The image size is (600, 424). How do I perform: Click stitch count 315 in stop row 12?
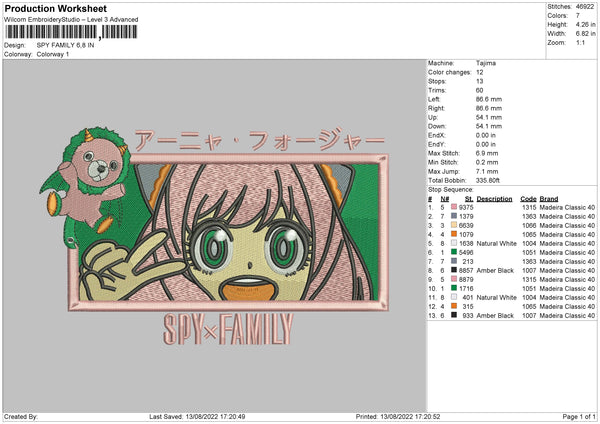tap(468, 307)
